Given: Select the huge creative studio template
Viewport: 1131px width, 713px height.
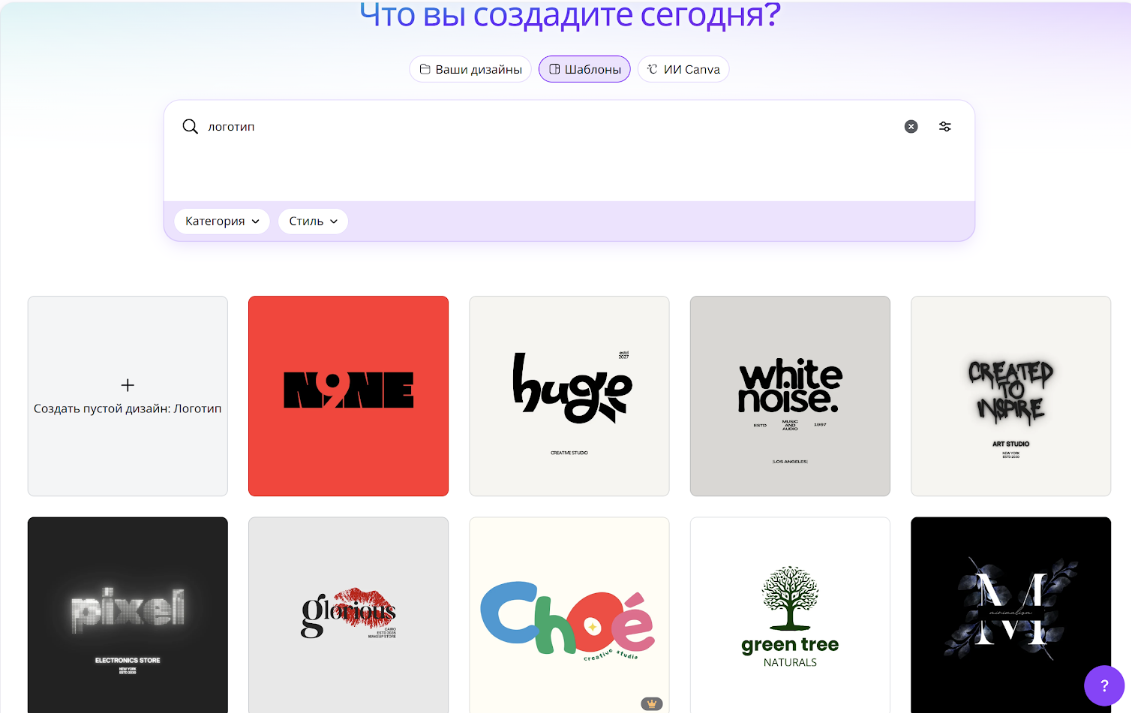Looking at the screenshot, I should click(x=569, y=396).
